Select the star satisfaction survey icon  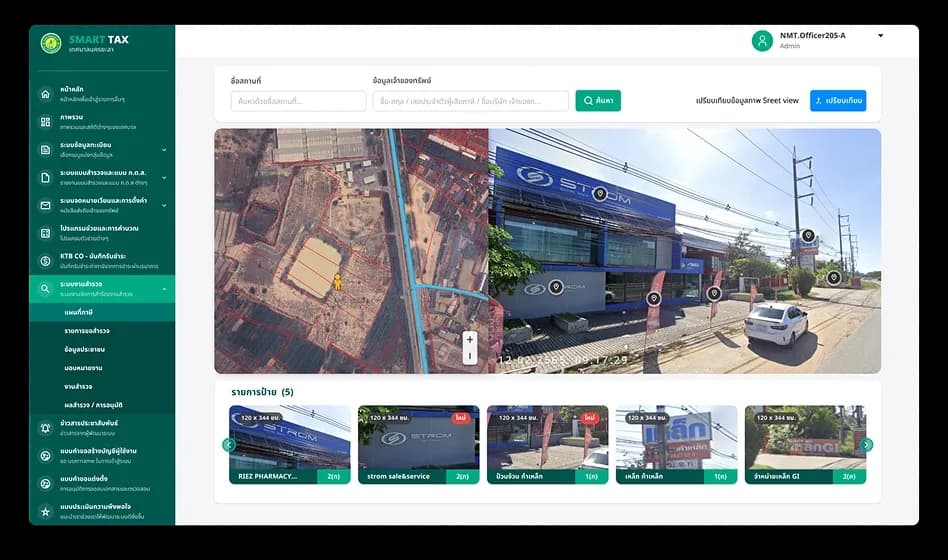point(45,512)
